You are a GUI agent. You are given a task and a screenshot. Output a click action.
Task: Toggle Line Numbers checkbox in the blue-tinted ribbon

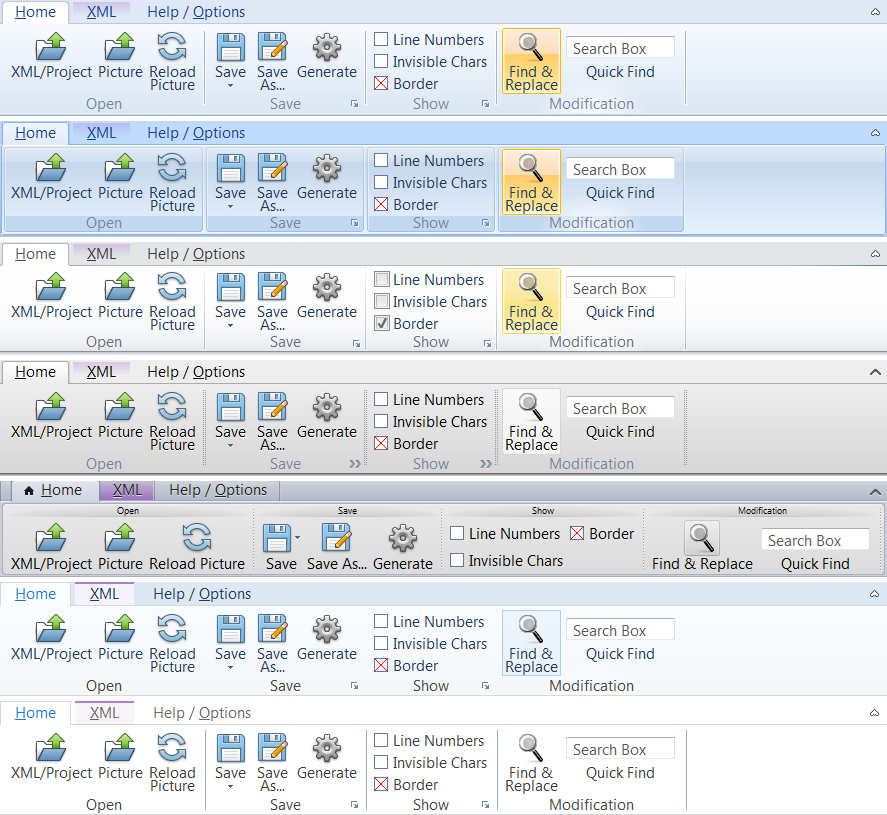(x=381, y=161)
